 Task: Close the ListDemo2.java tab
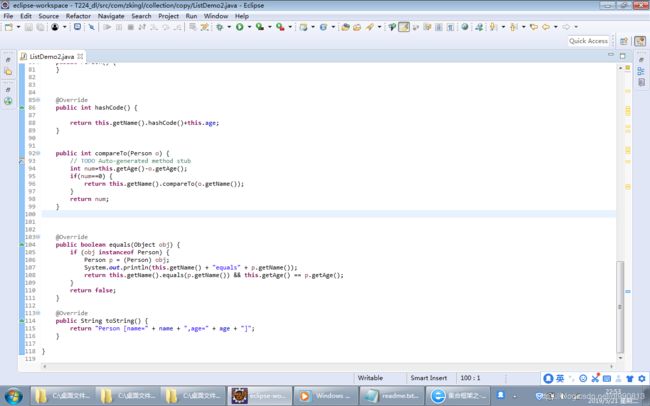[80, 56]
